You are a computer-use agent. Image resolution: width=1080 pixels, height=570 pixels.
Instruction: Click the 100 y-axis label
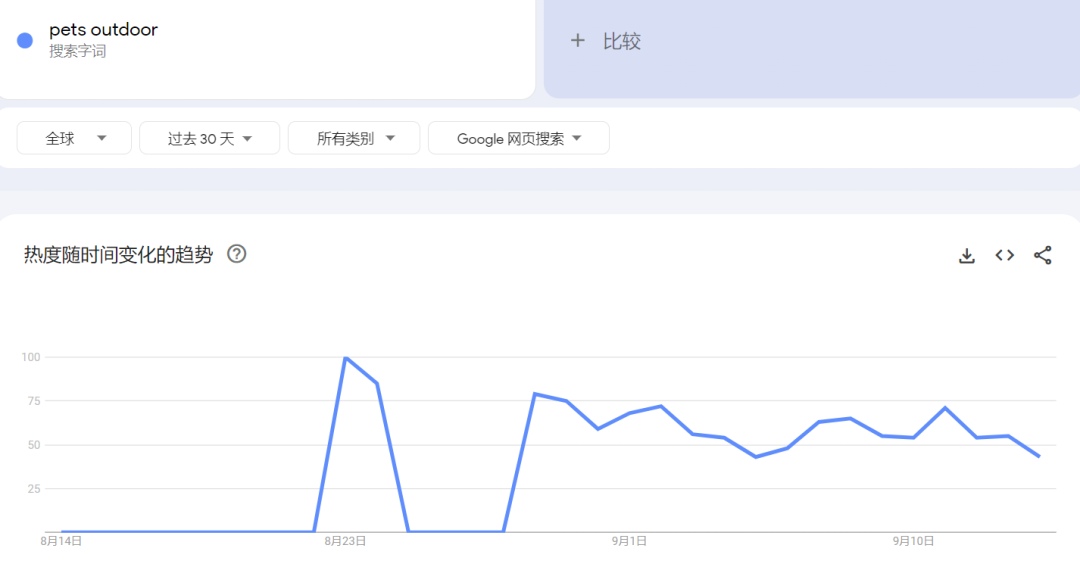point(30,357)
